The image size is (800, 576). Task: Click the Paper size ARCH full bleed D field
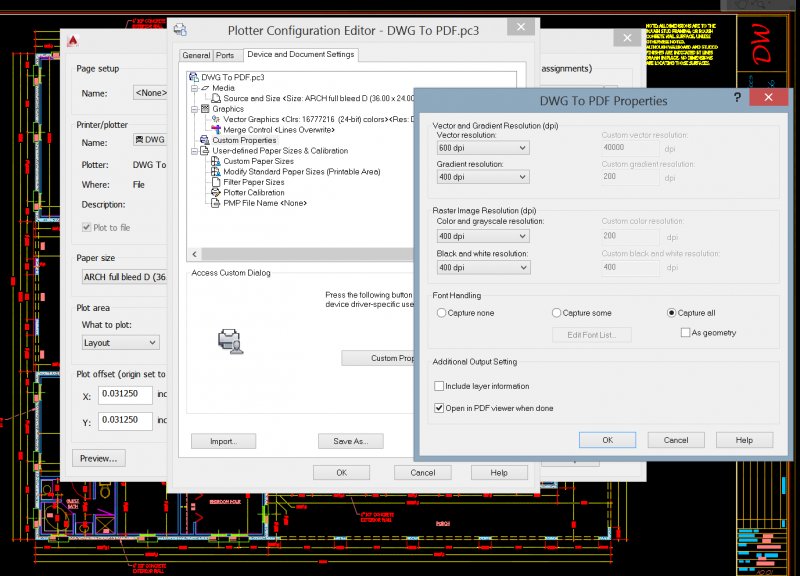(124, 277)
